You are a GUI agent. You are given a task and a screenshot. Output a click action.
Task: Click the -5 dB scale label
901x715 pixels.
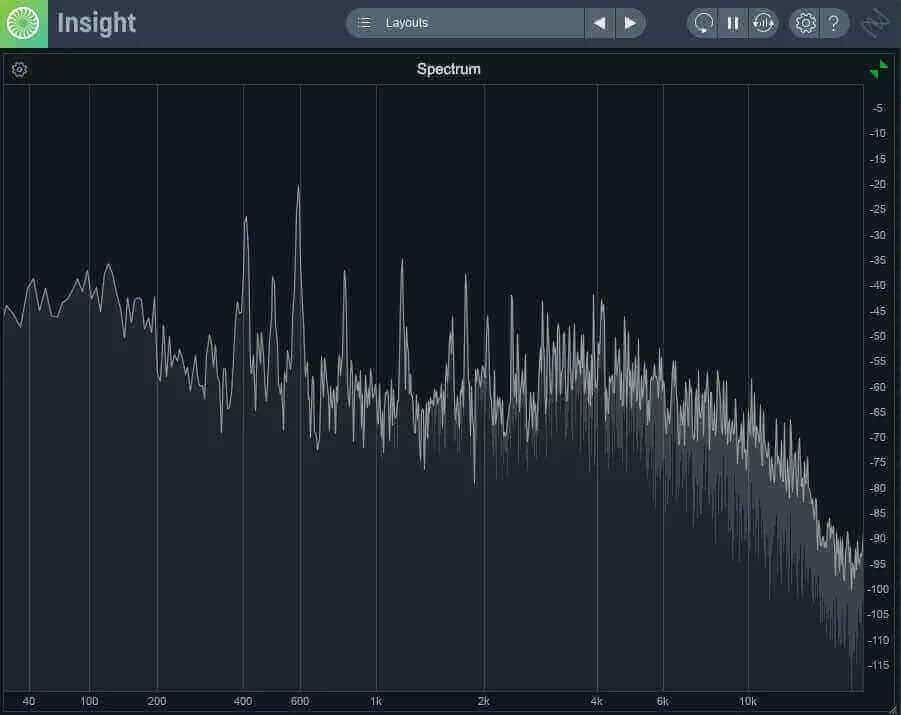coord(877,108)
